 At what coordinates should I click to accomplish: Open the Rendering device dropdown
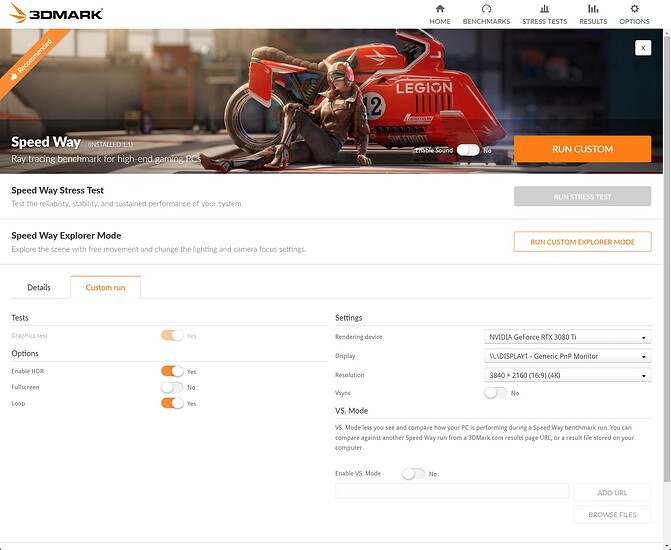coord(567,337)
